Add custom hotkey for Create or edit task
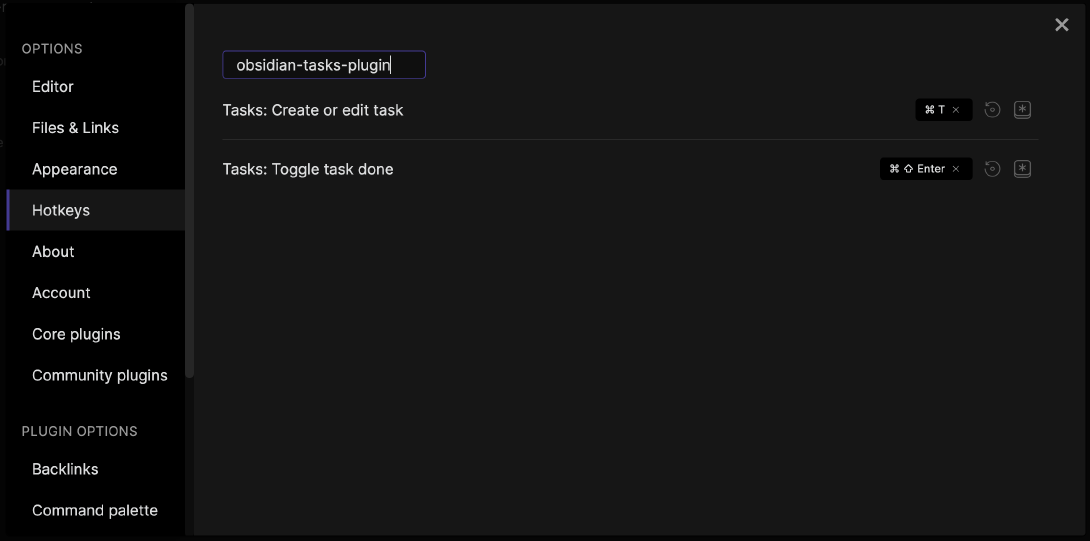This screenshot has height=541, width=1090. [x=1022, y=110]
